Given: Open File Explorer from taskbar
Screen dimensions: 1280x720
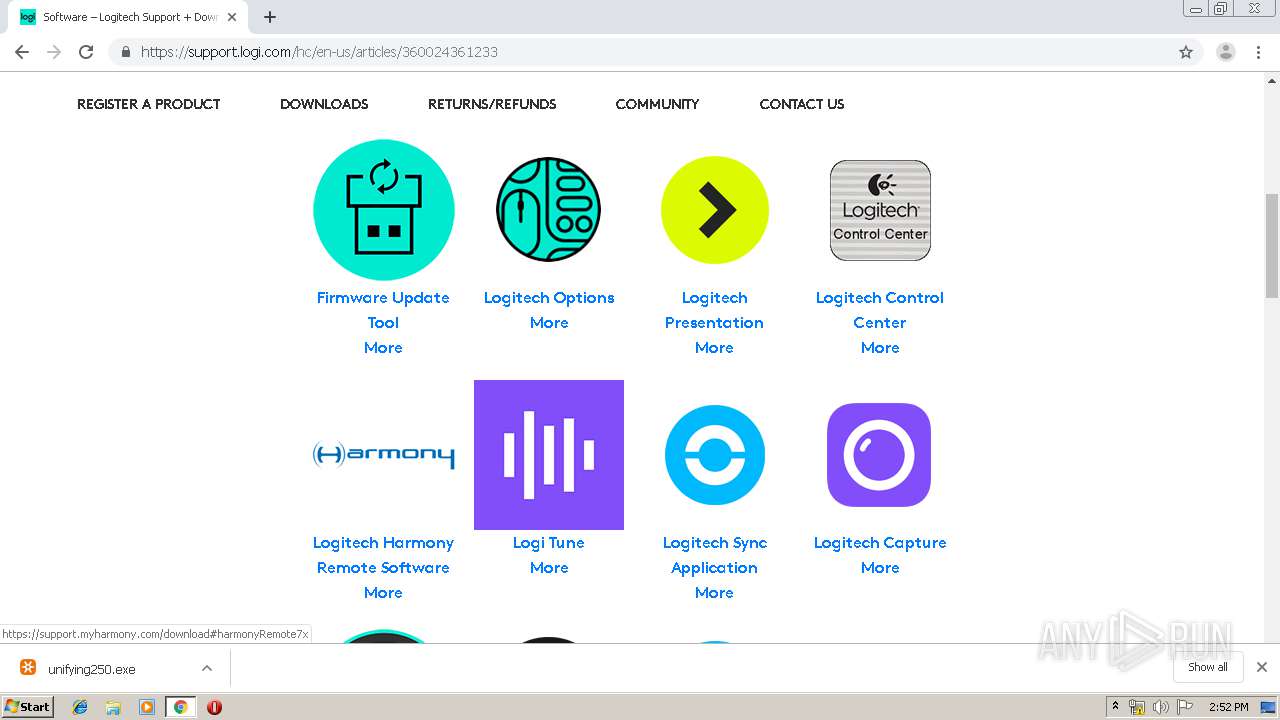Looking at the screenshot, I should click(x=113, y=707).
